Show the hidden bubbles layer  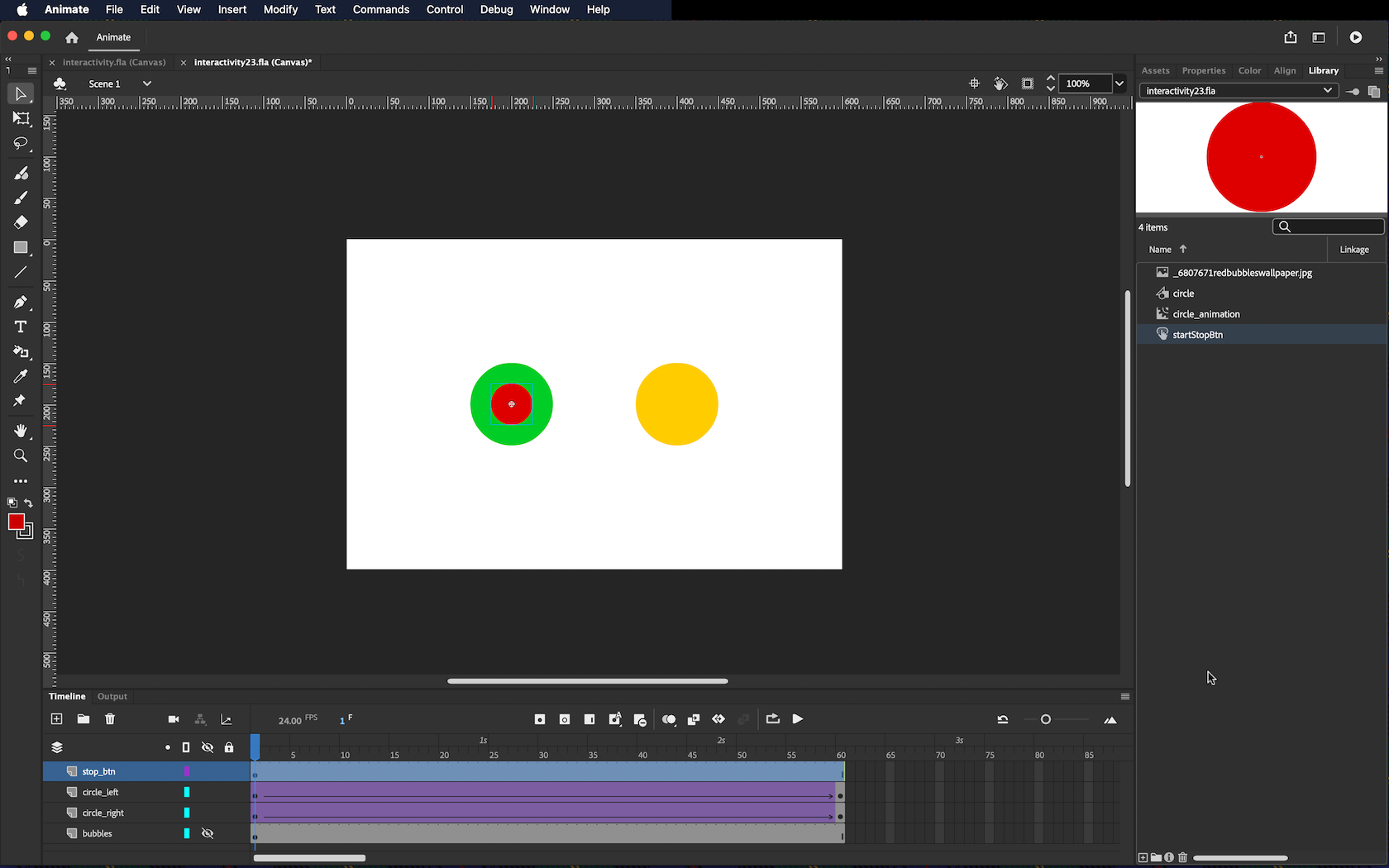tap(208, 833)
